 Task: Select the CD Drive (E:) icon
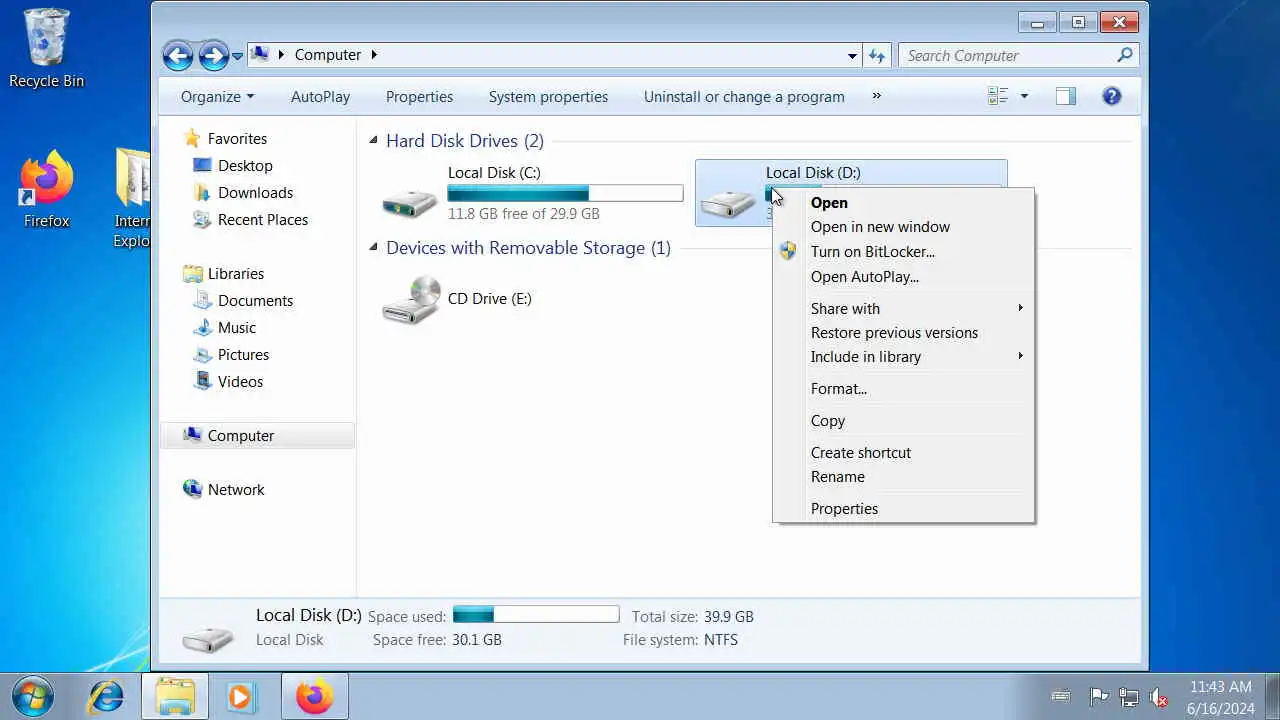[411, 299]
